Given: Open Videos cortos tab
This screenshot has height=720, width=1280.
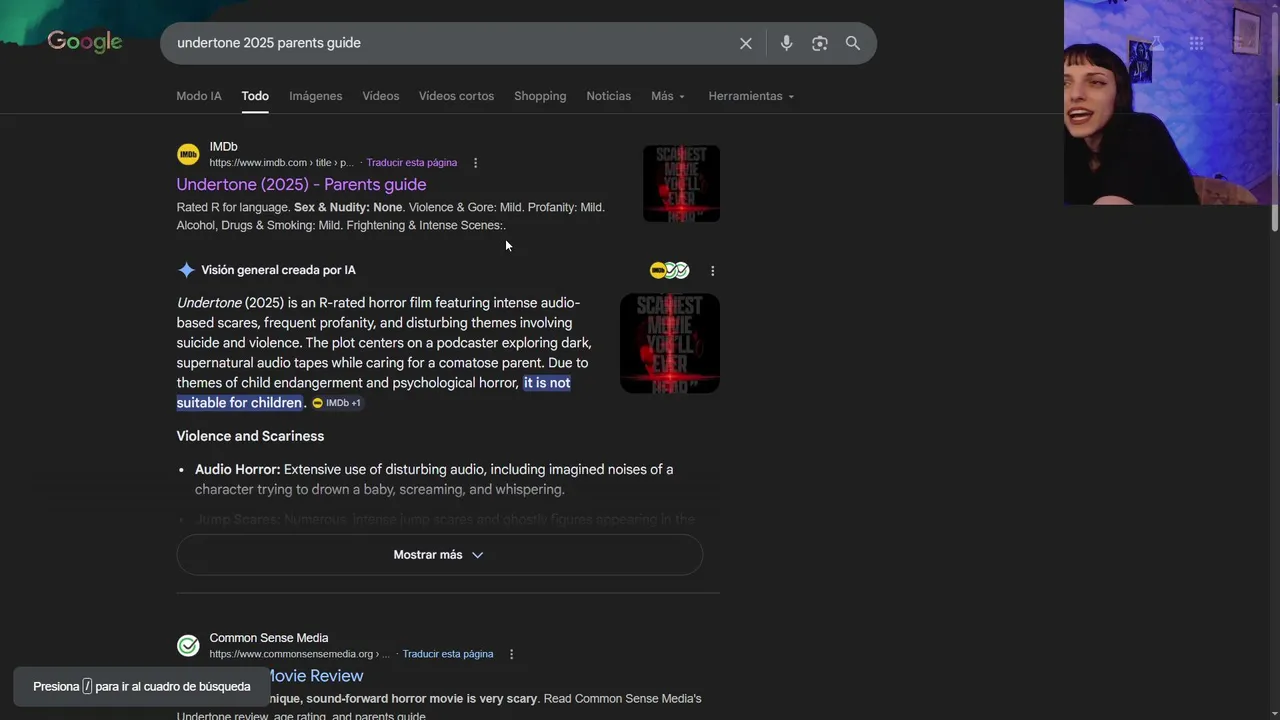Looking at the screenshot, I should (456, 96).
